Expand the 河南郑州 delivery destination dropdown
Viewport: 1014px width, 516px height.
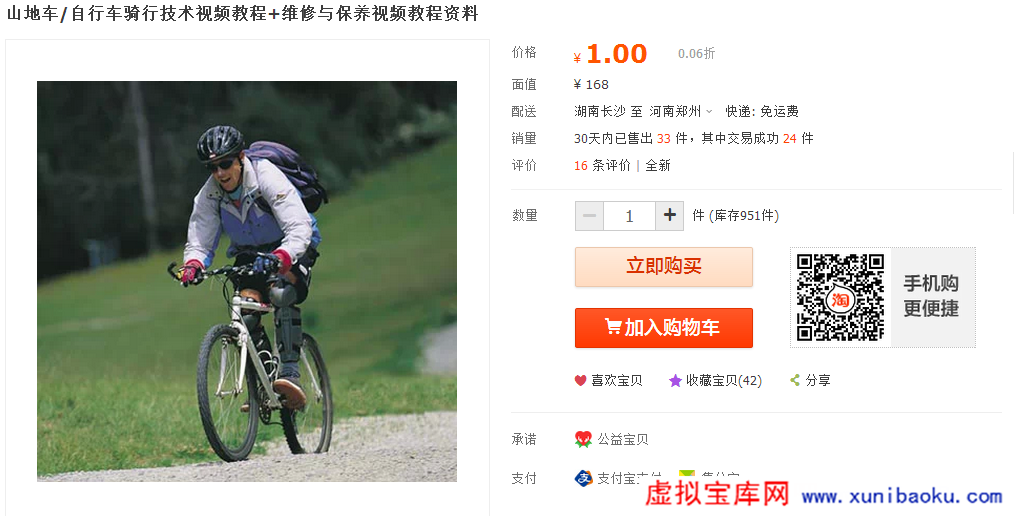coord(681,111)
